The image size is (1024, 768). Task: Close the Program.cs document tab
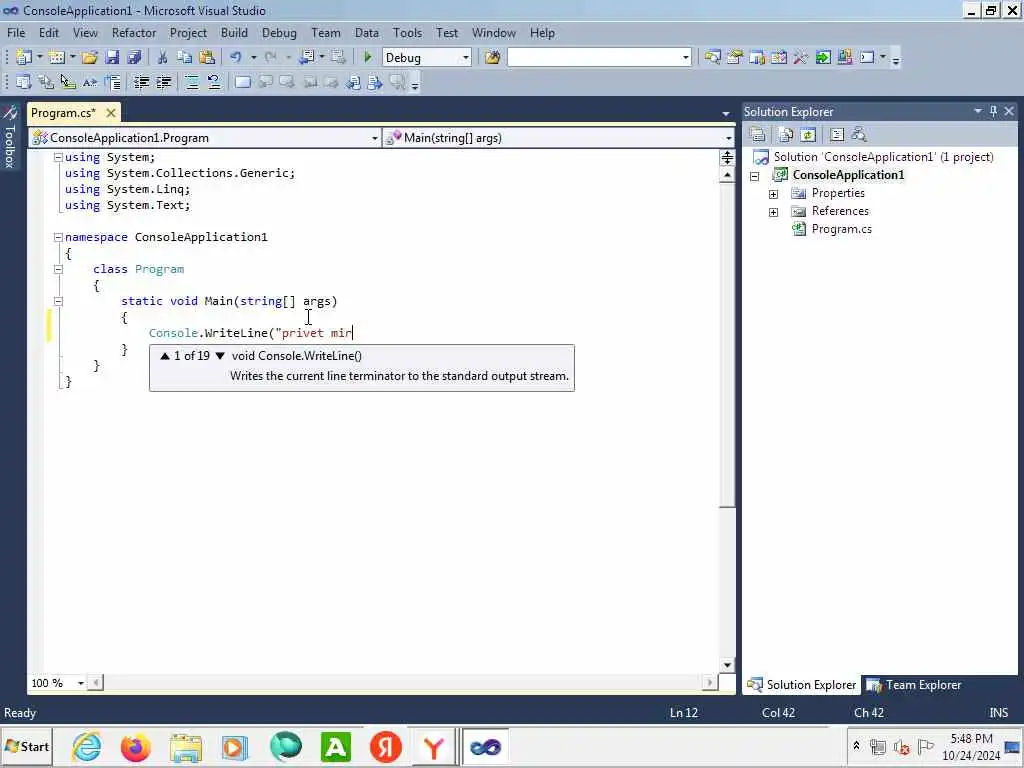pos(111,113)
